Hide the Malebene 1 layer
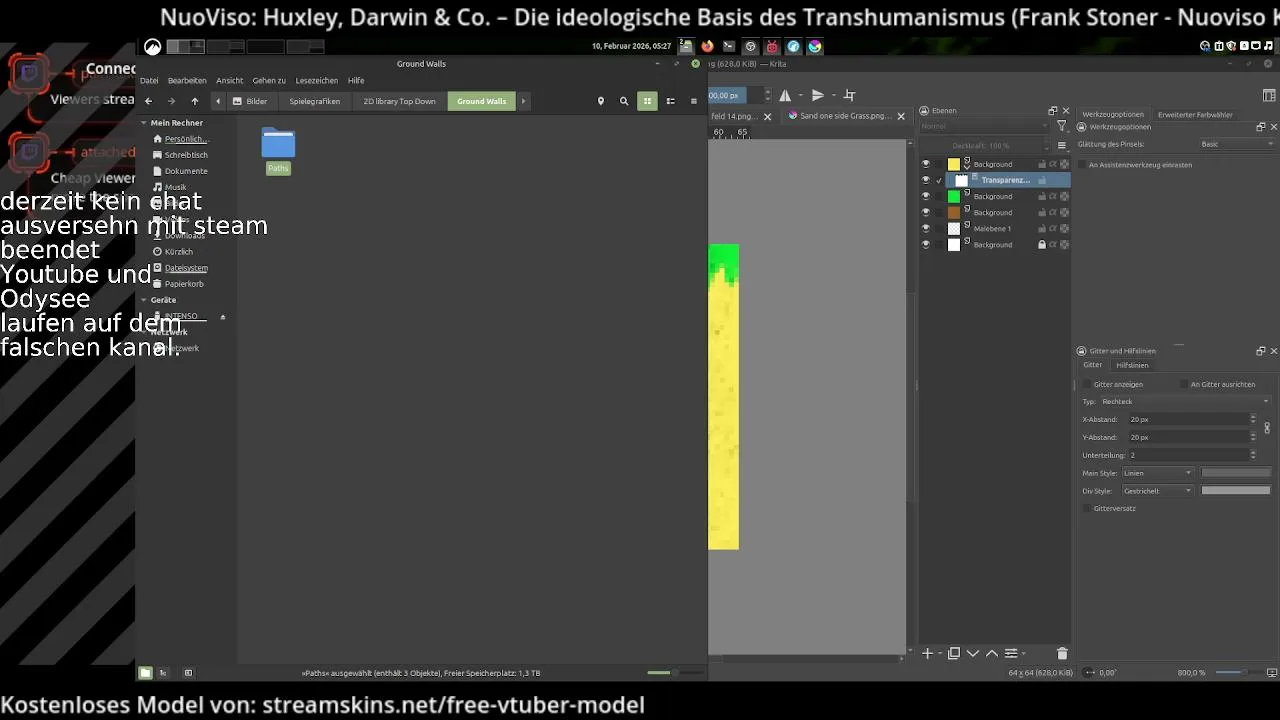 click(925, 228)
